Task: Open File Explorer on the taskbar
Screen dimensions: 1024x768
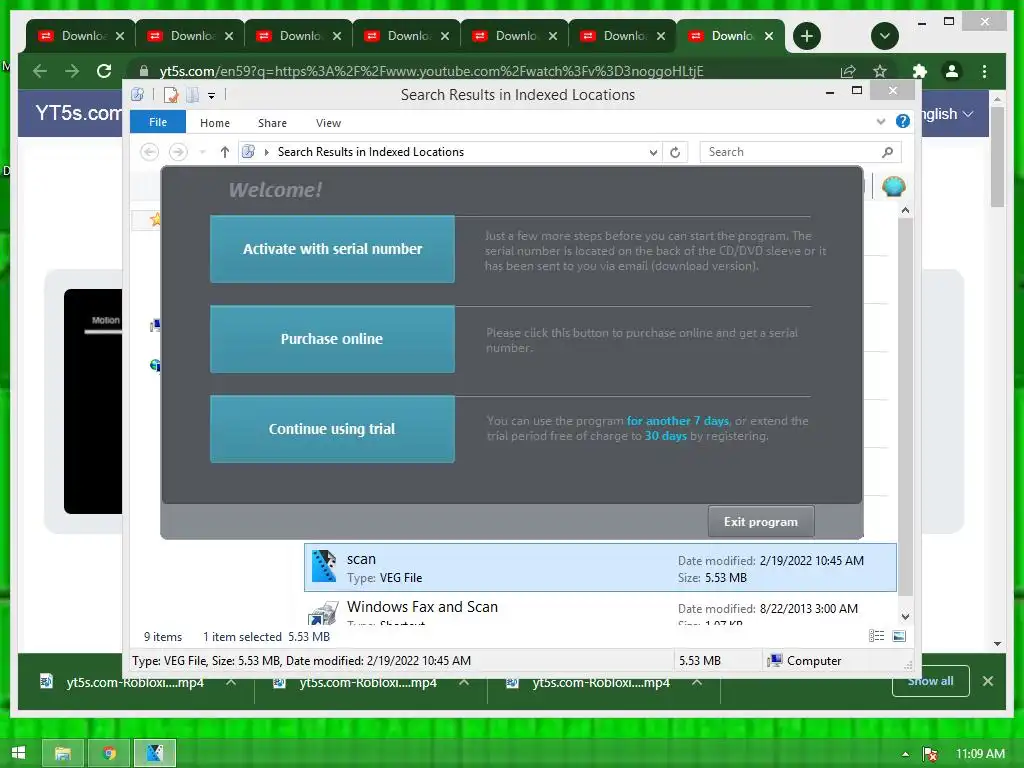Action: 63,753
